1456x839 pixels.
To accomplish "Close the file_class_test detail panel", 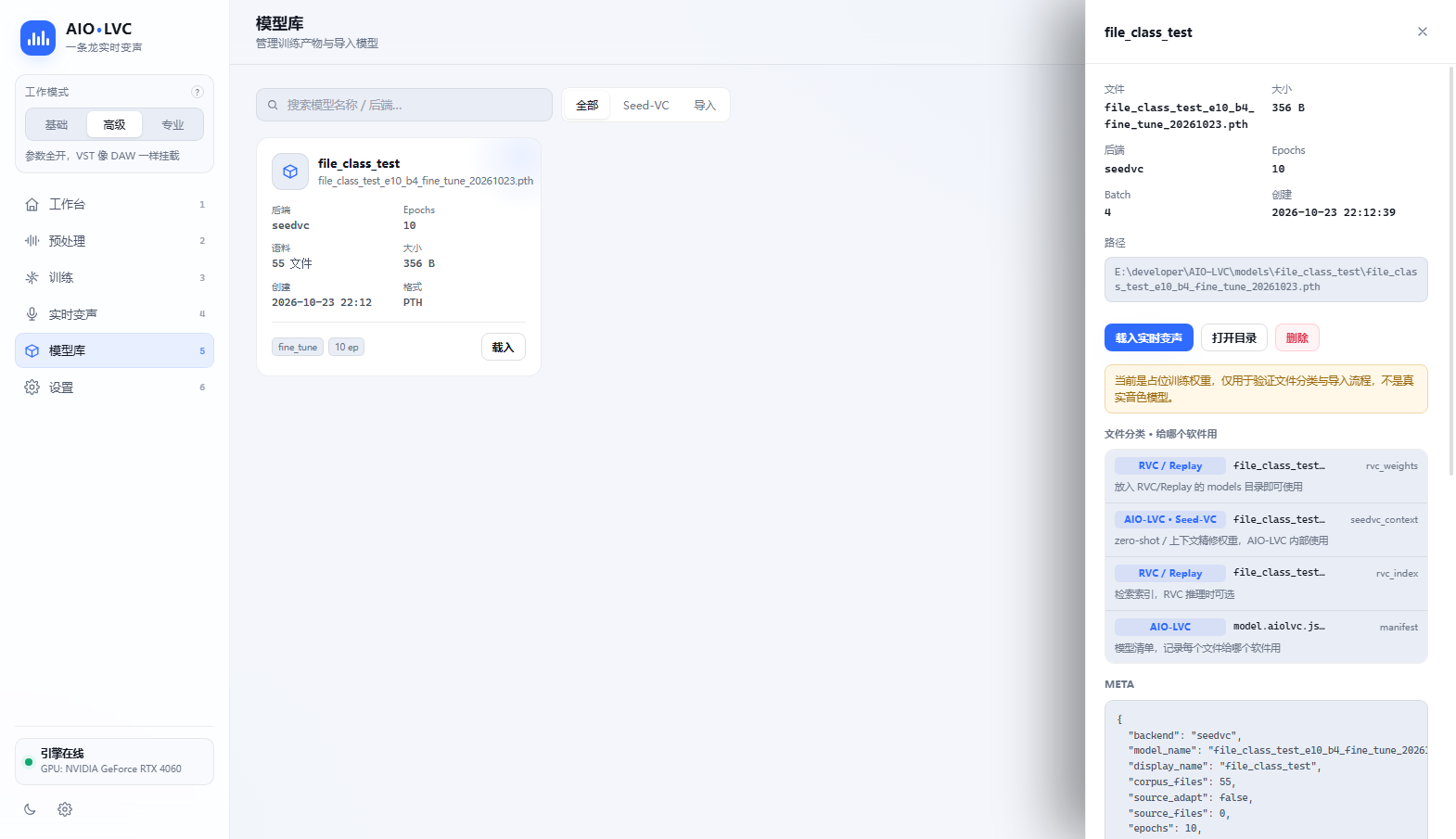I will pyautogui.click(x=1423, y=32).
